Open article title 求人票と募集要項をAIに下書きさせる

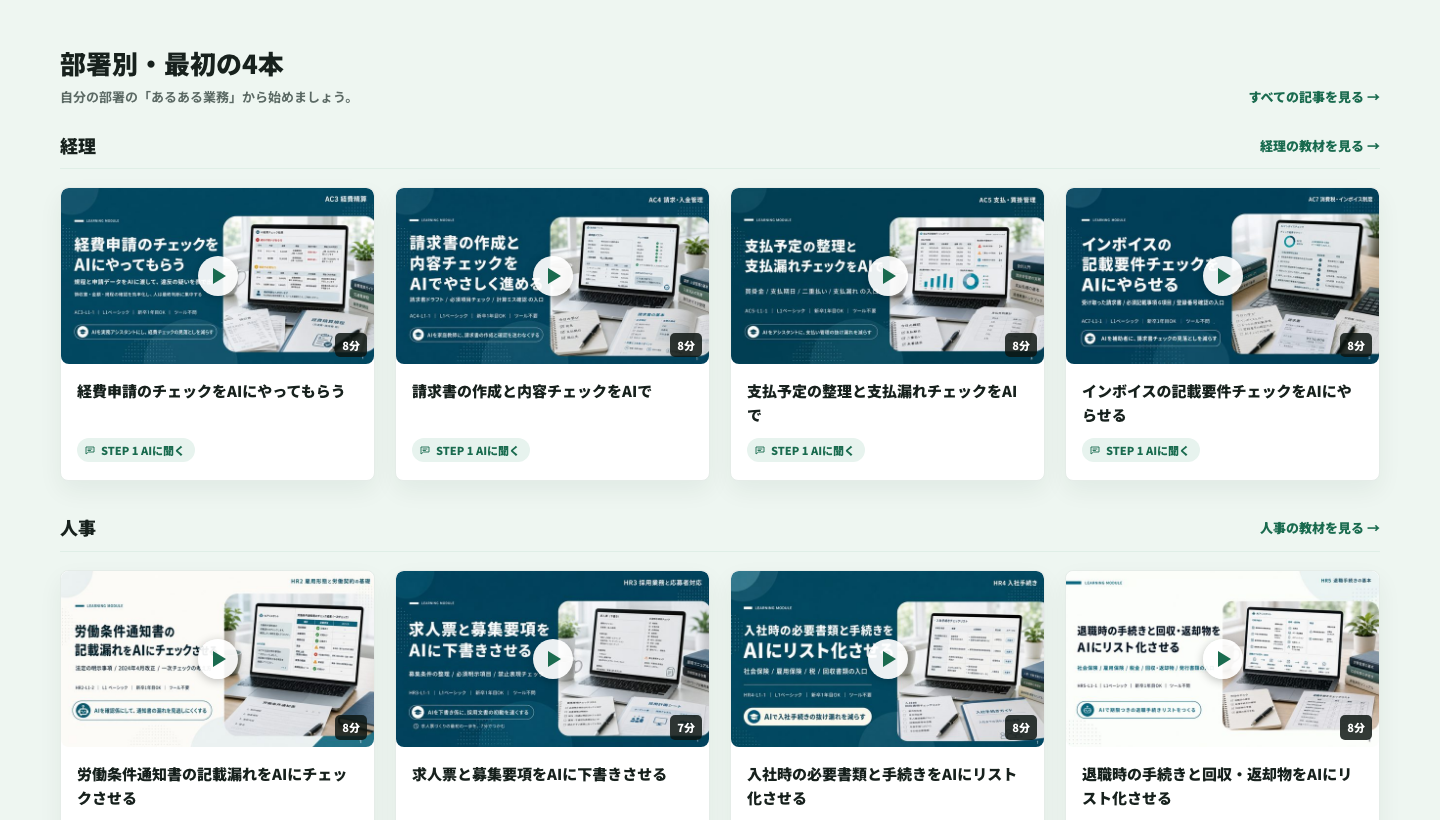click(539, 774)
